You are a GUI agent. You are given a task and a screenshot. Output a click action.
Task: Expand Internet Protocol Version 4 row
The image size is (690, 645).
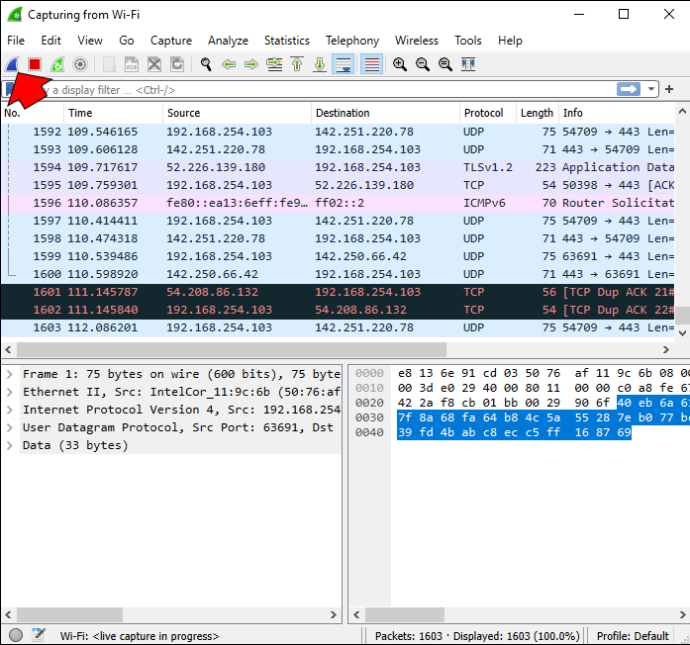[10, 410]
